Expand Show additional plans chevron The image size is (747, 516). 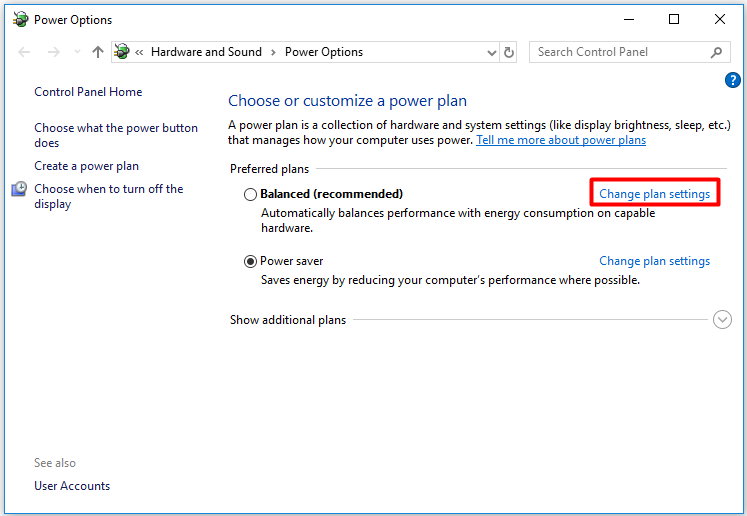tap(722, 320)
